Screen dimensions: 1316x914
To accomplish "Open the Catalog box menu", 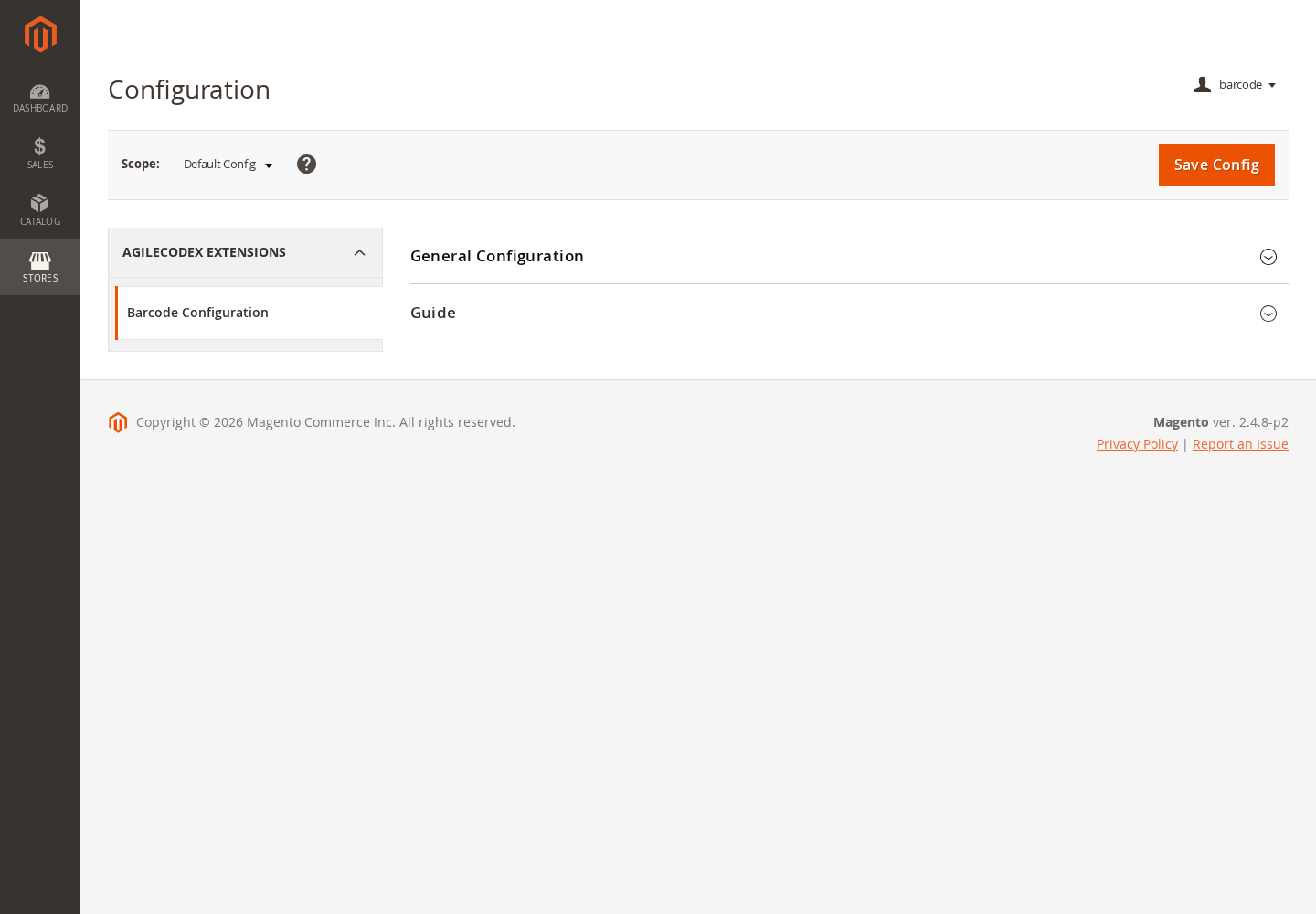I will 40,210.
